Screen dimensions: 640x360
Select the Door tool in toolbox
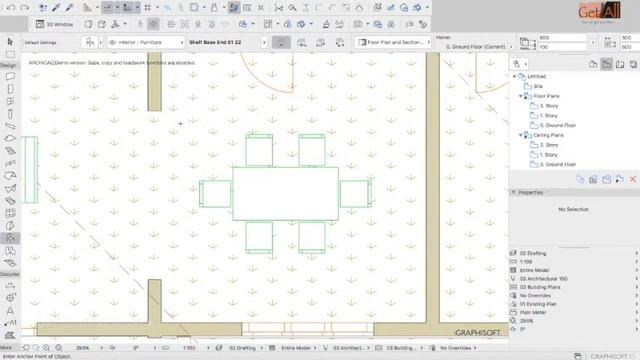(10, 89)
